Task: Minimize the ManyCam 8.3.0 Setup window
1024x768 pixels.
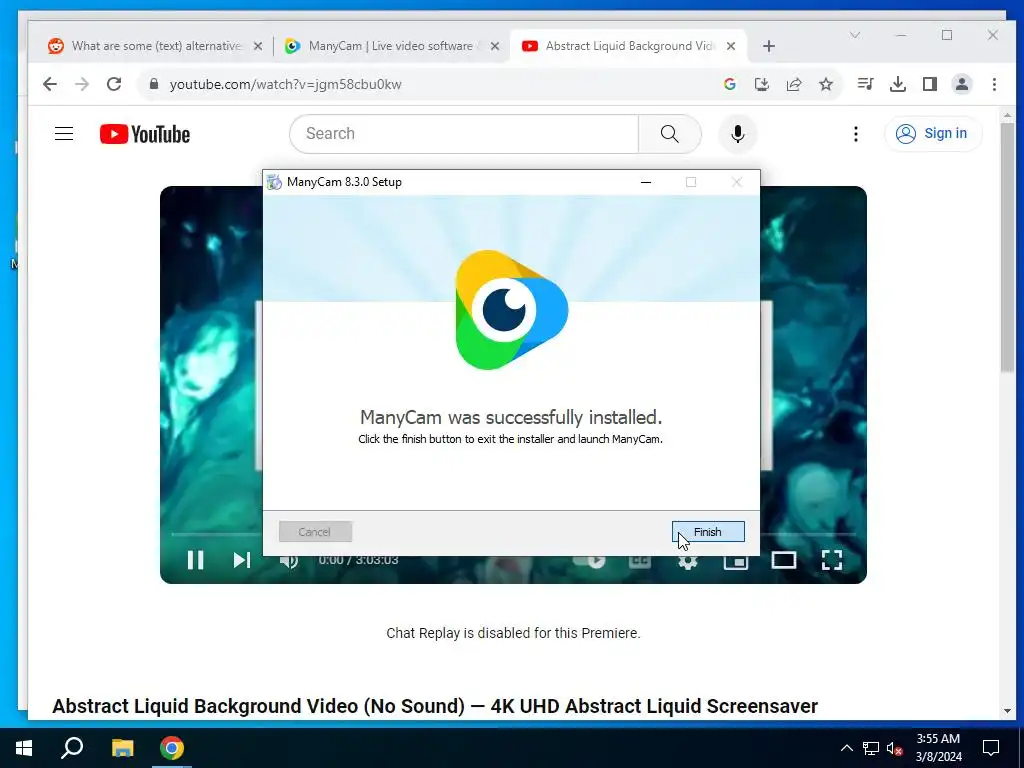Action: 646,182
